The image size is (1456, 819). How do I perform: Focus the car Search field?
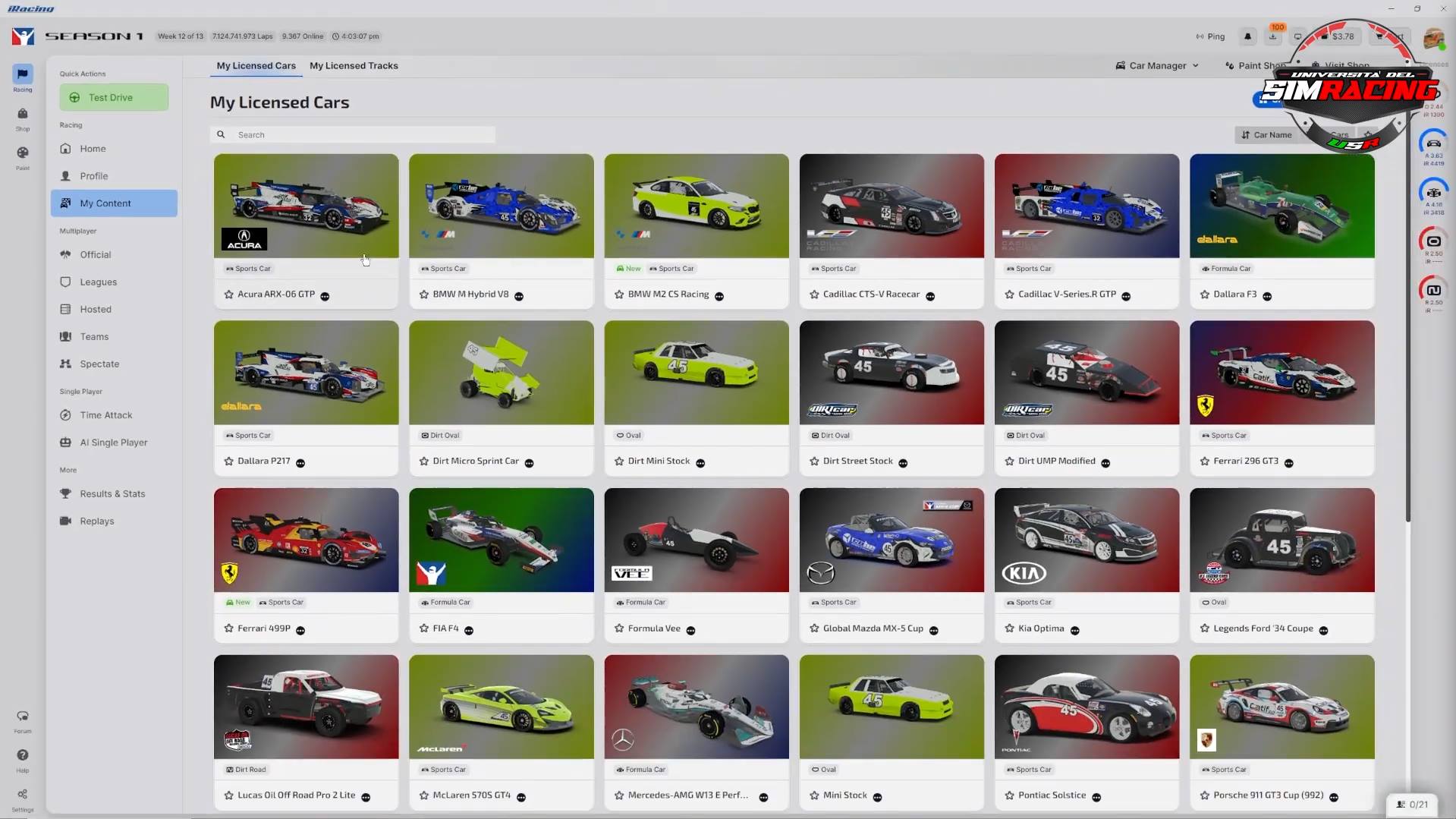click(x=353, y=135)
